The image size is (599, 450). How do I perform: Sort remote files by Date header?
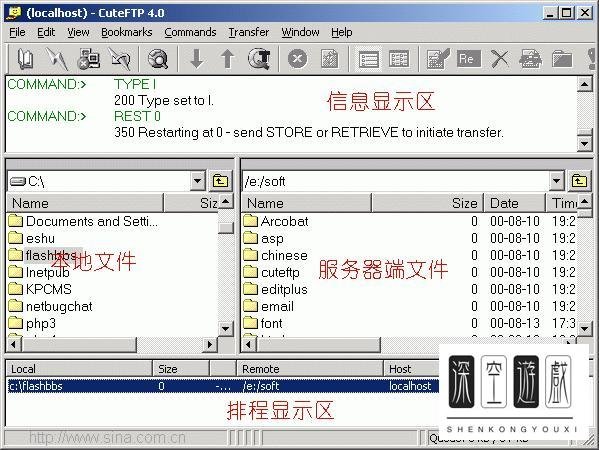pyautogui.click(x=514, y=203)
